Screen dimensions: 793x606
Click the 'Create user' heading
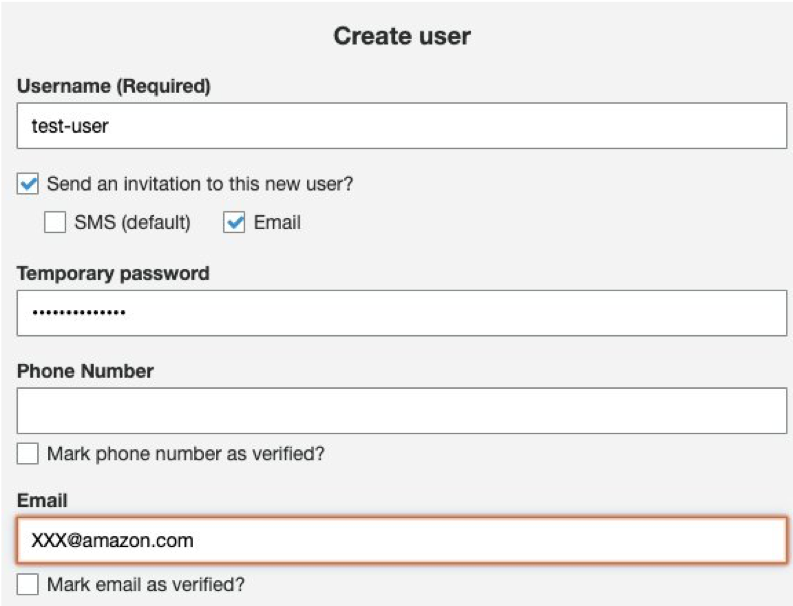click(x=402, y=37)
